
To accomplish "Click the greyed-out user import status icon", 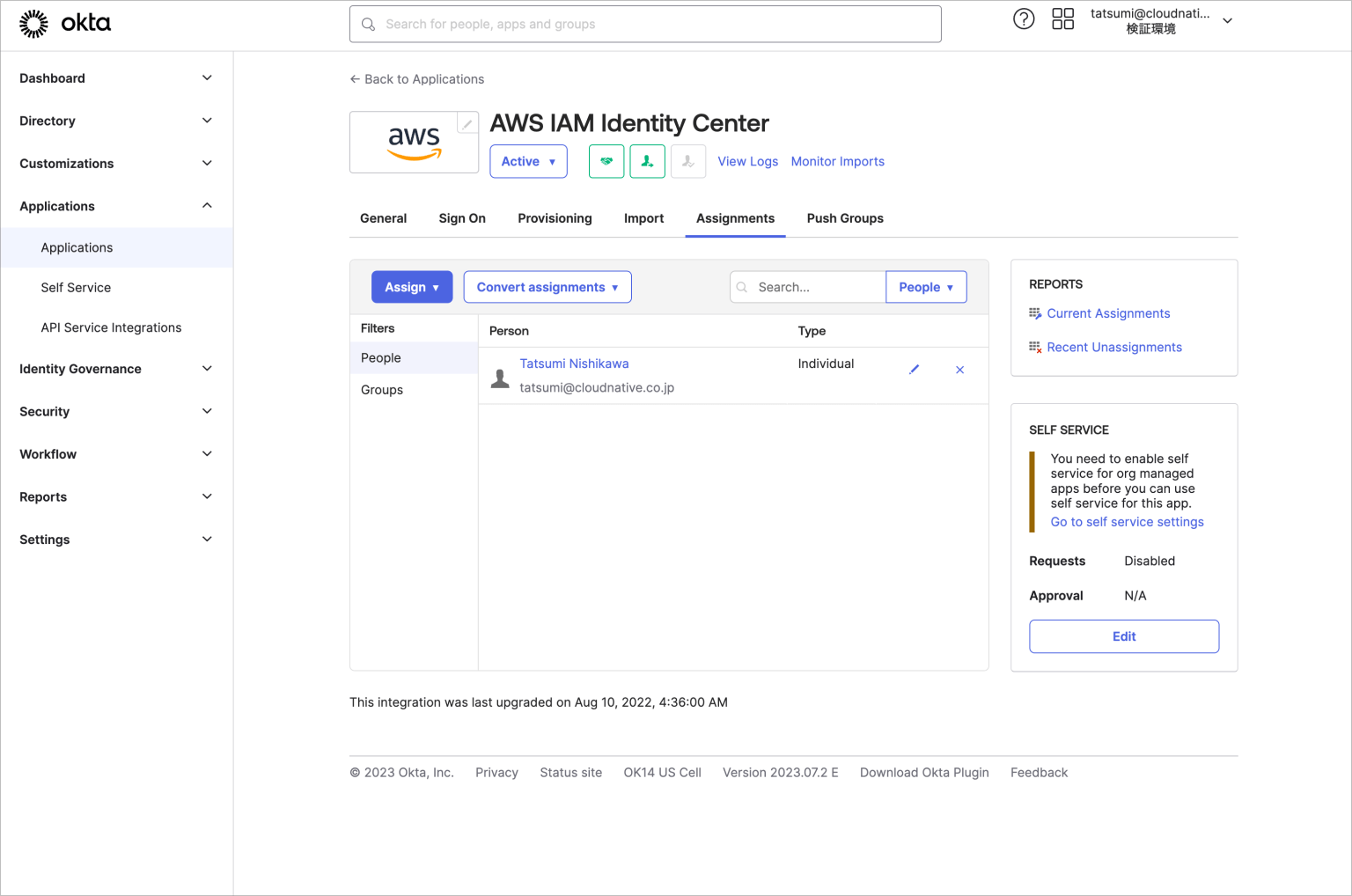I will pos(688,161).
